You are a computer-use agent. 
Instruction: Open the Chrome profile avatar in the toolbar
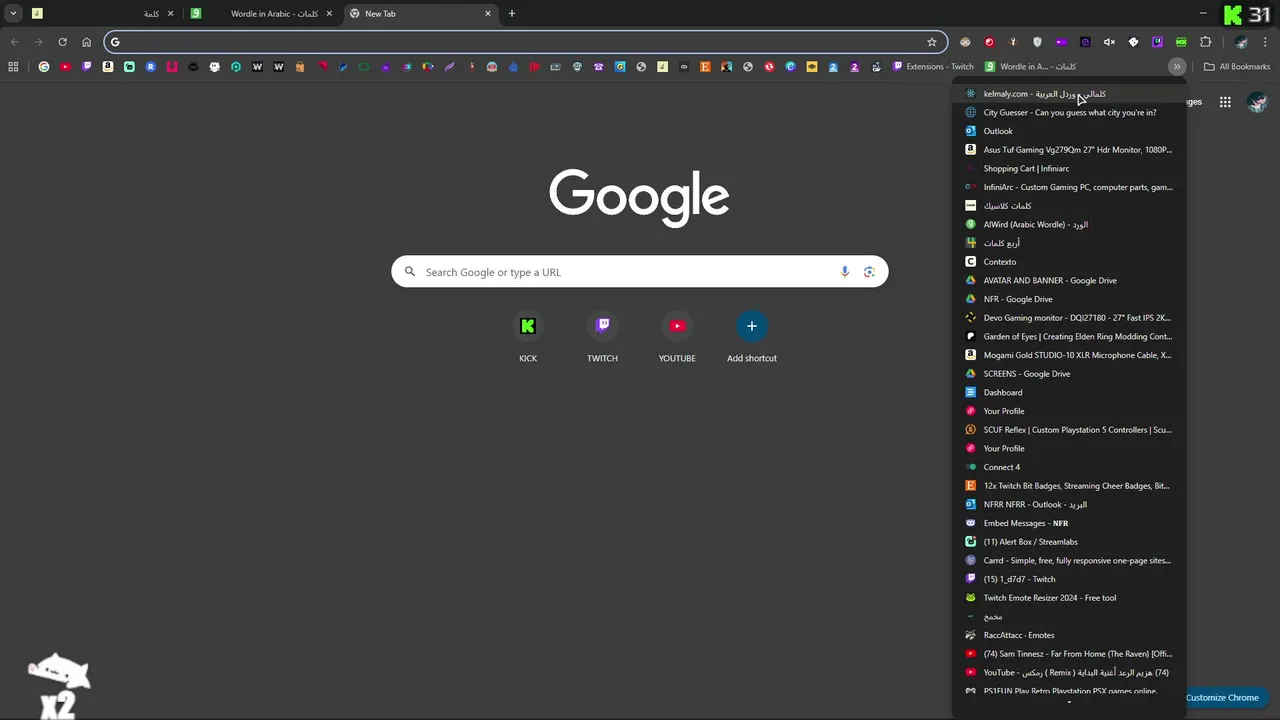pos(1241,42)
